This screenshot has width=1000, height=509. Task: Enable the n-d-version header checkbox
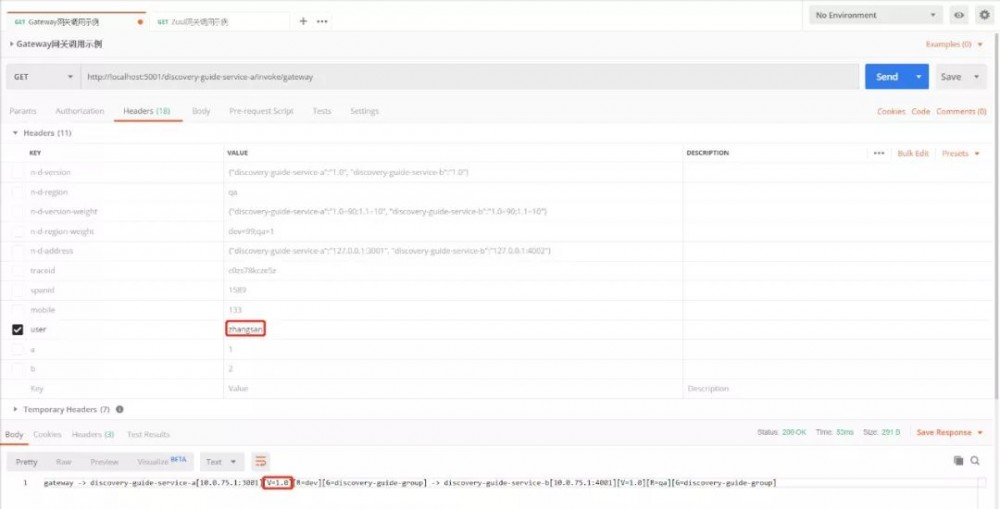(18, 172)
